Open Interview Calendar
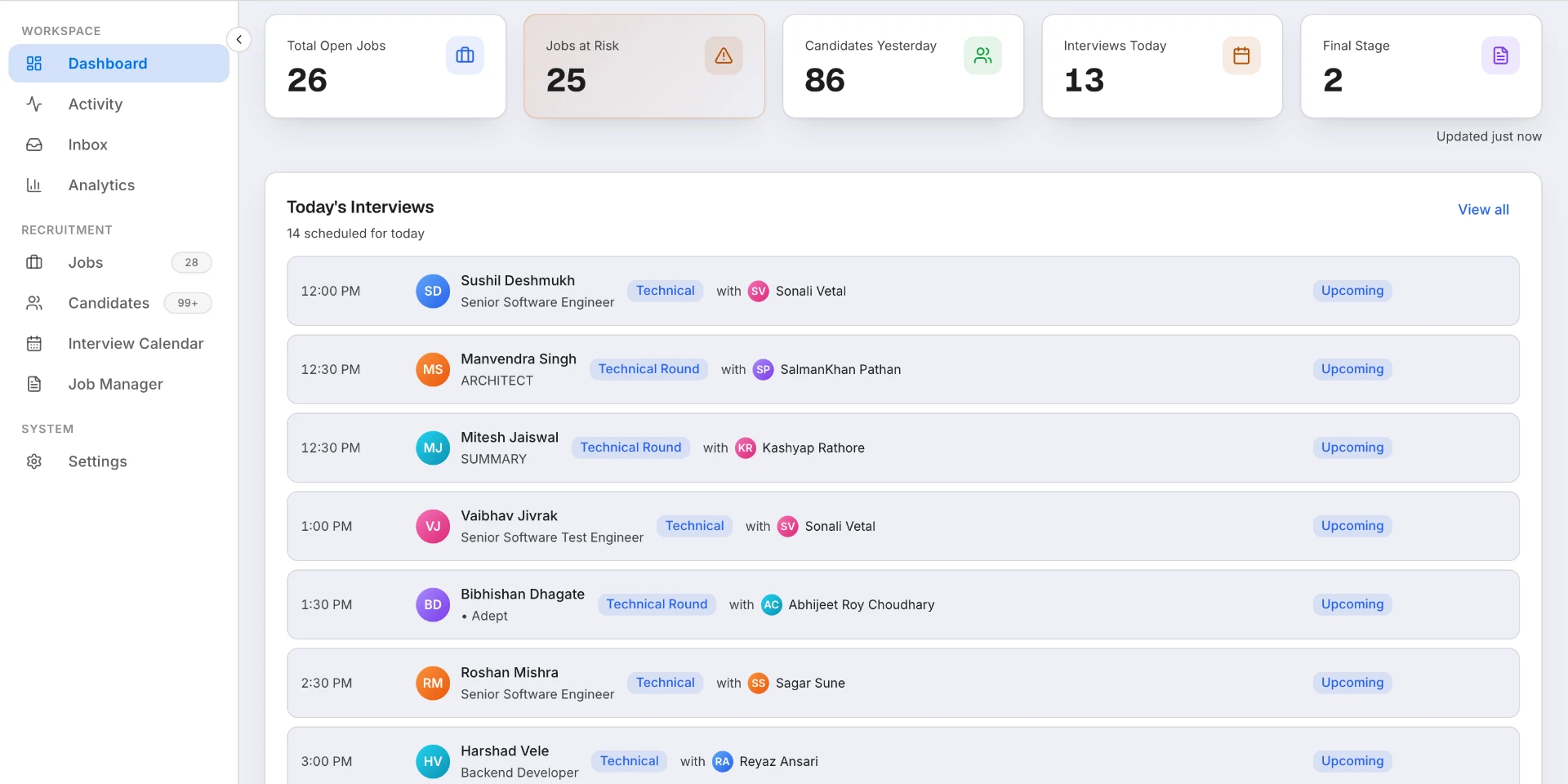 click(119, 344)
